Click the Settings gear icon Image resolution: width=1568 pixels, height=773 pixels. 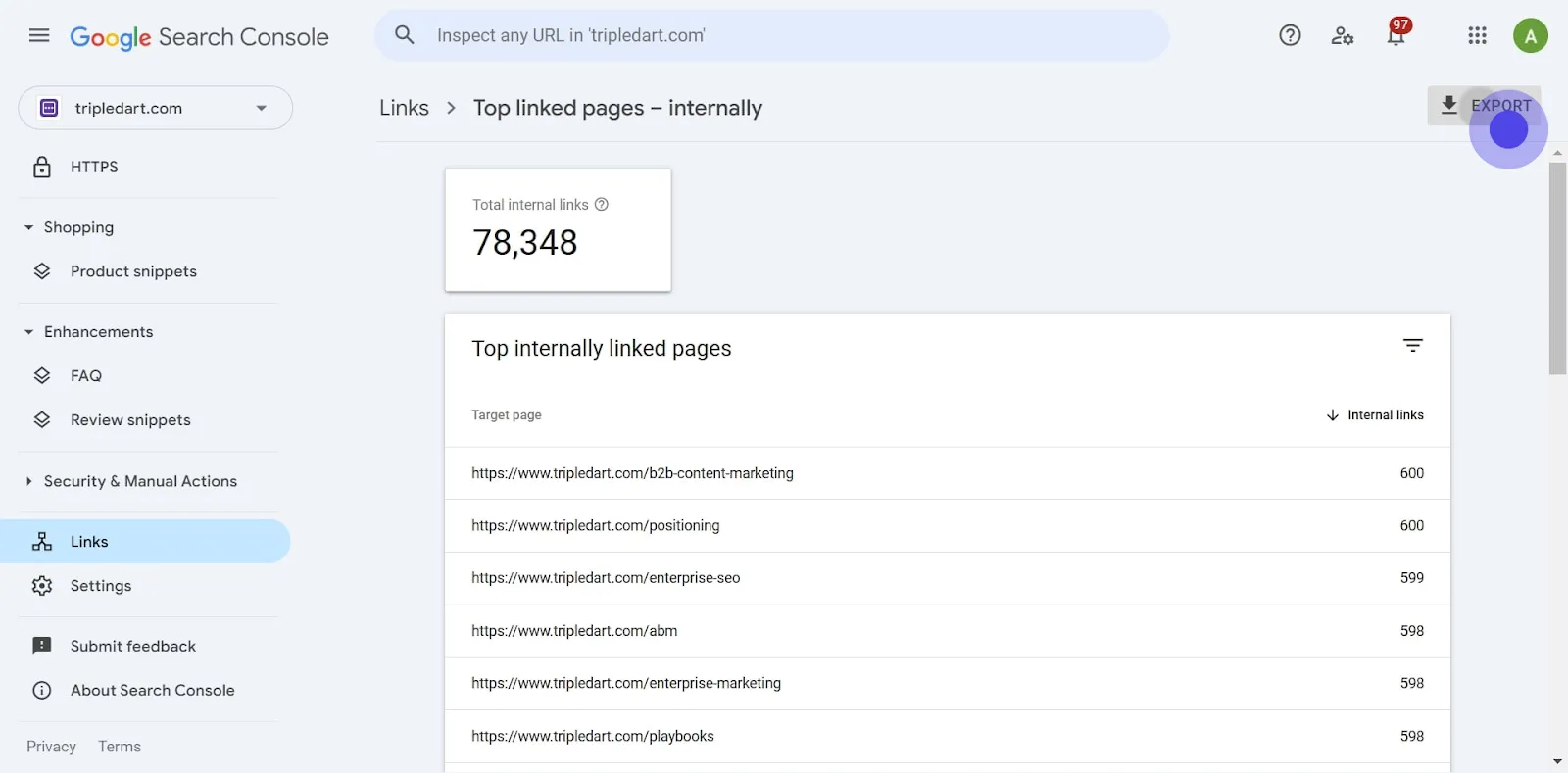pos(42,586)
